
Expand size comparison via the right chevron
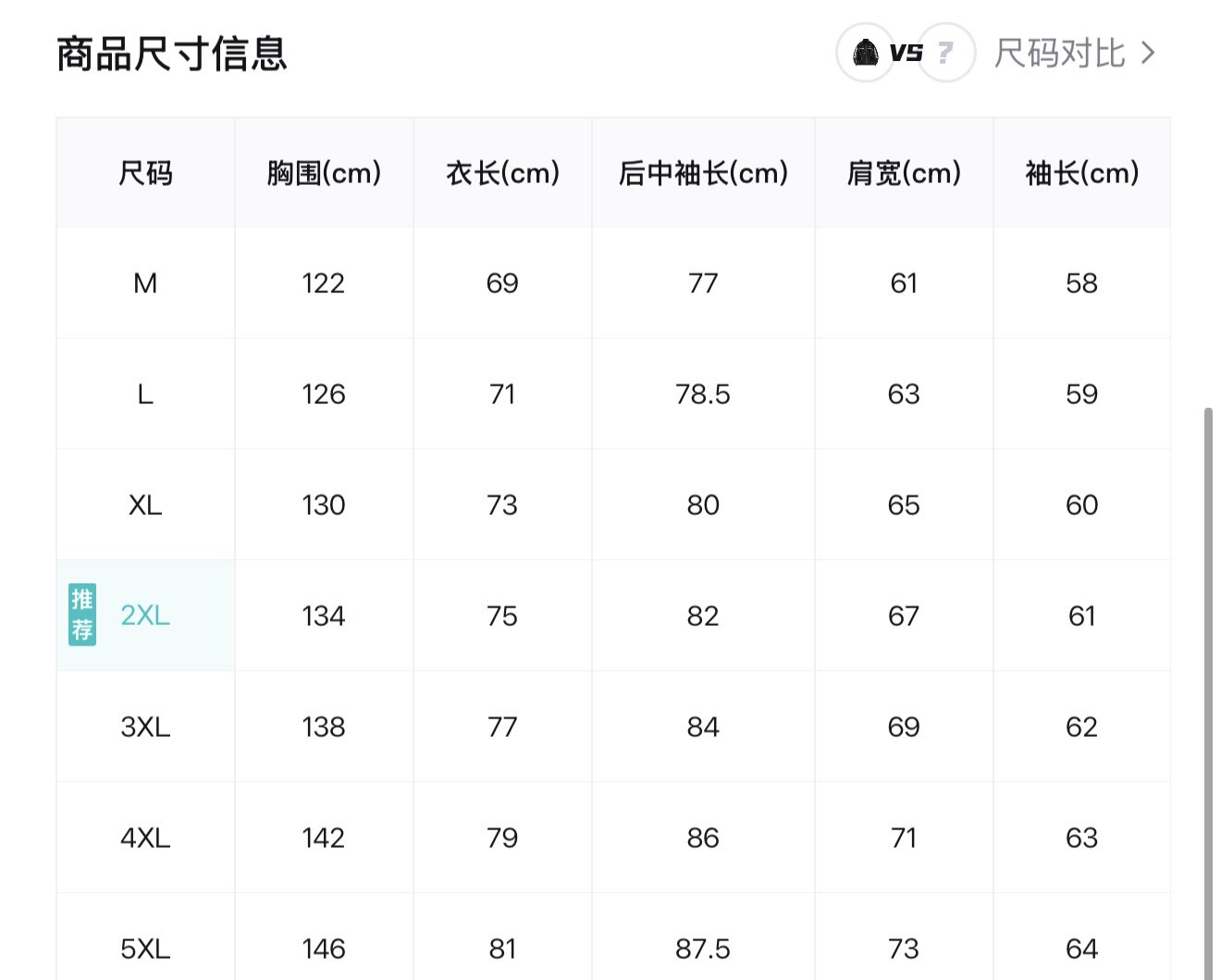tap(1148, 53)
